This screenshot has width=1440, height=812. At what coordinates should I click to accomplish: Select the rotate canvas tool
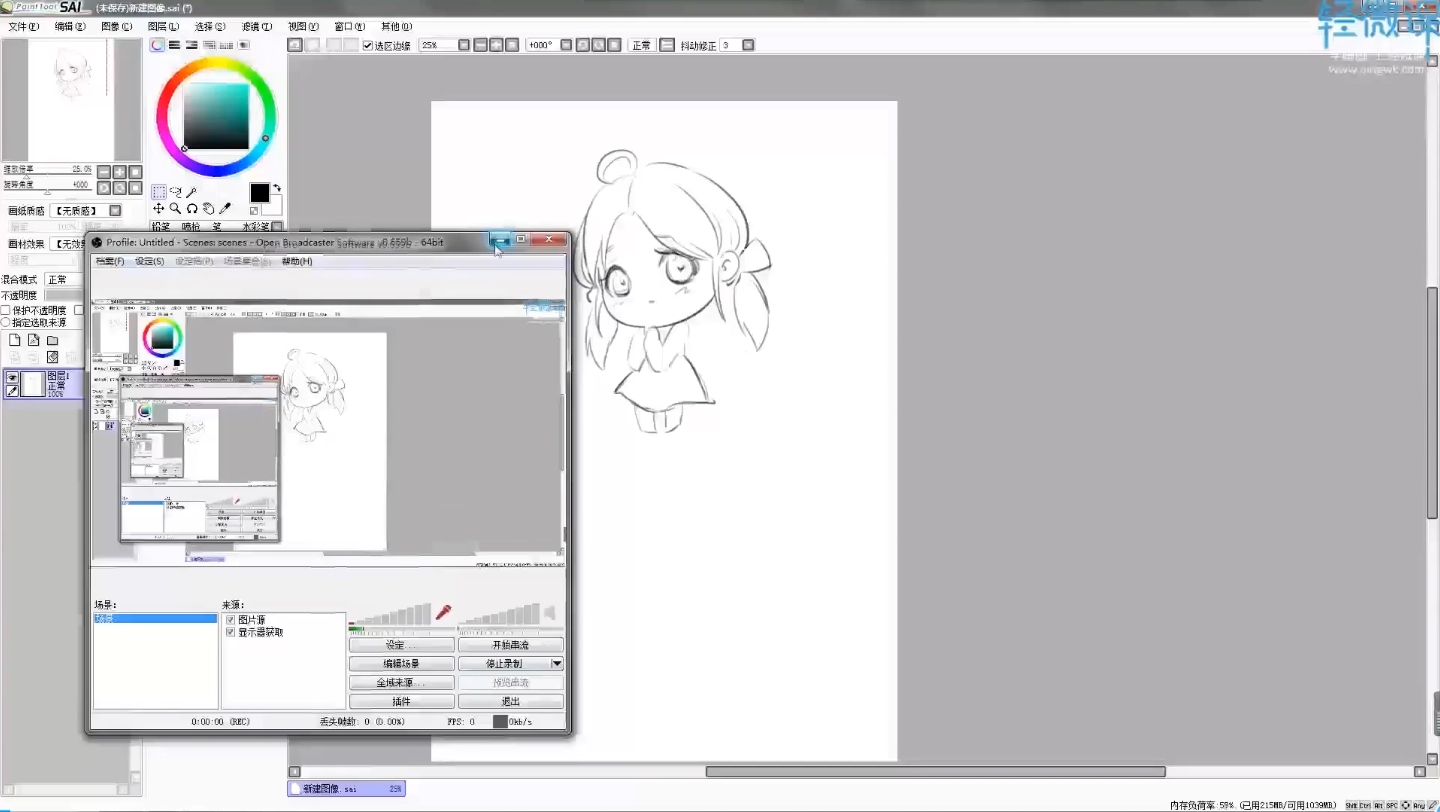(x=192, y=209)
